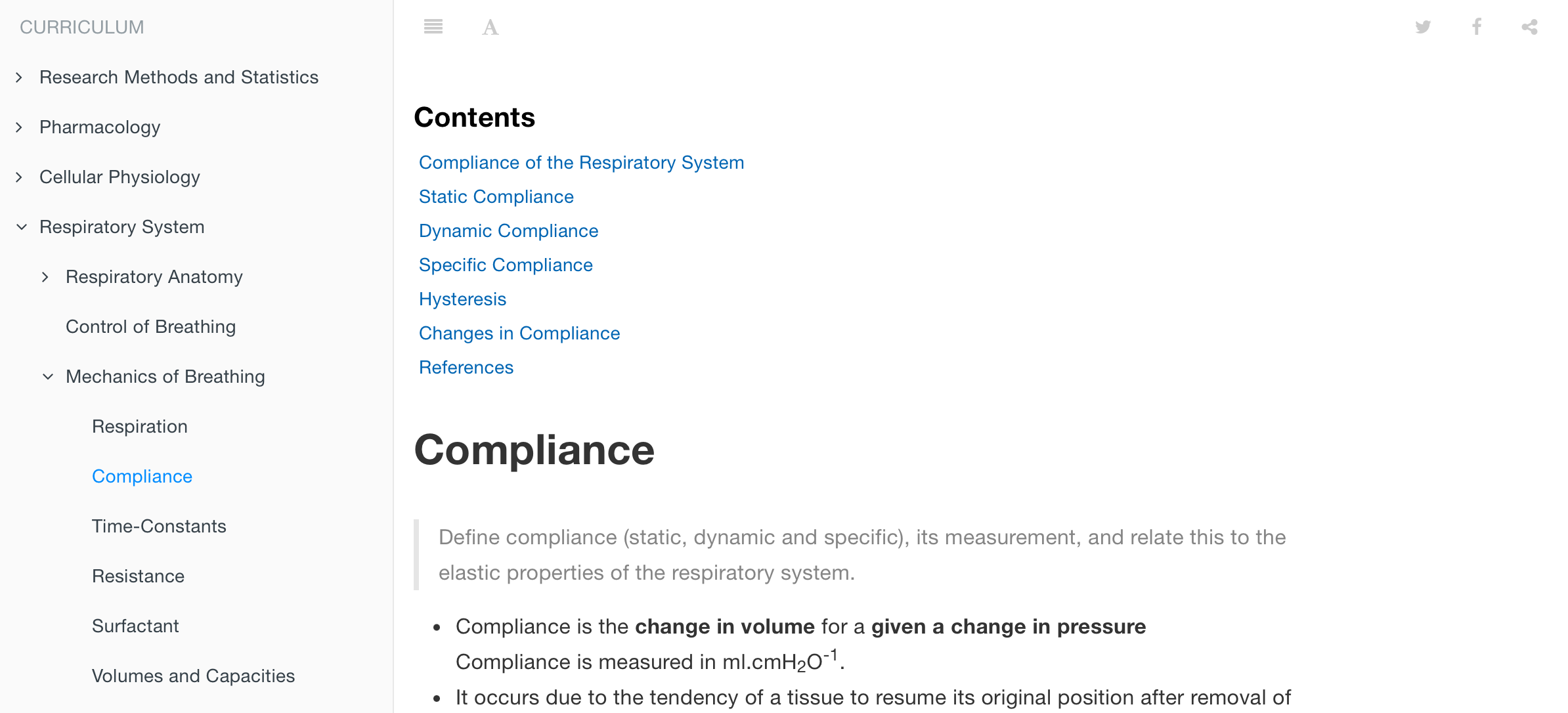
Task: Expand the Respiratory Anatomy chevron
Action: click(45, 277)
